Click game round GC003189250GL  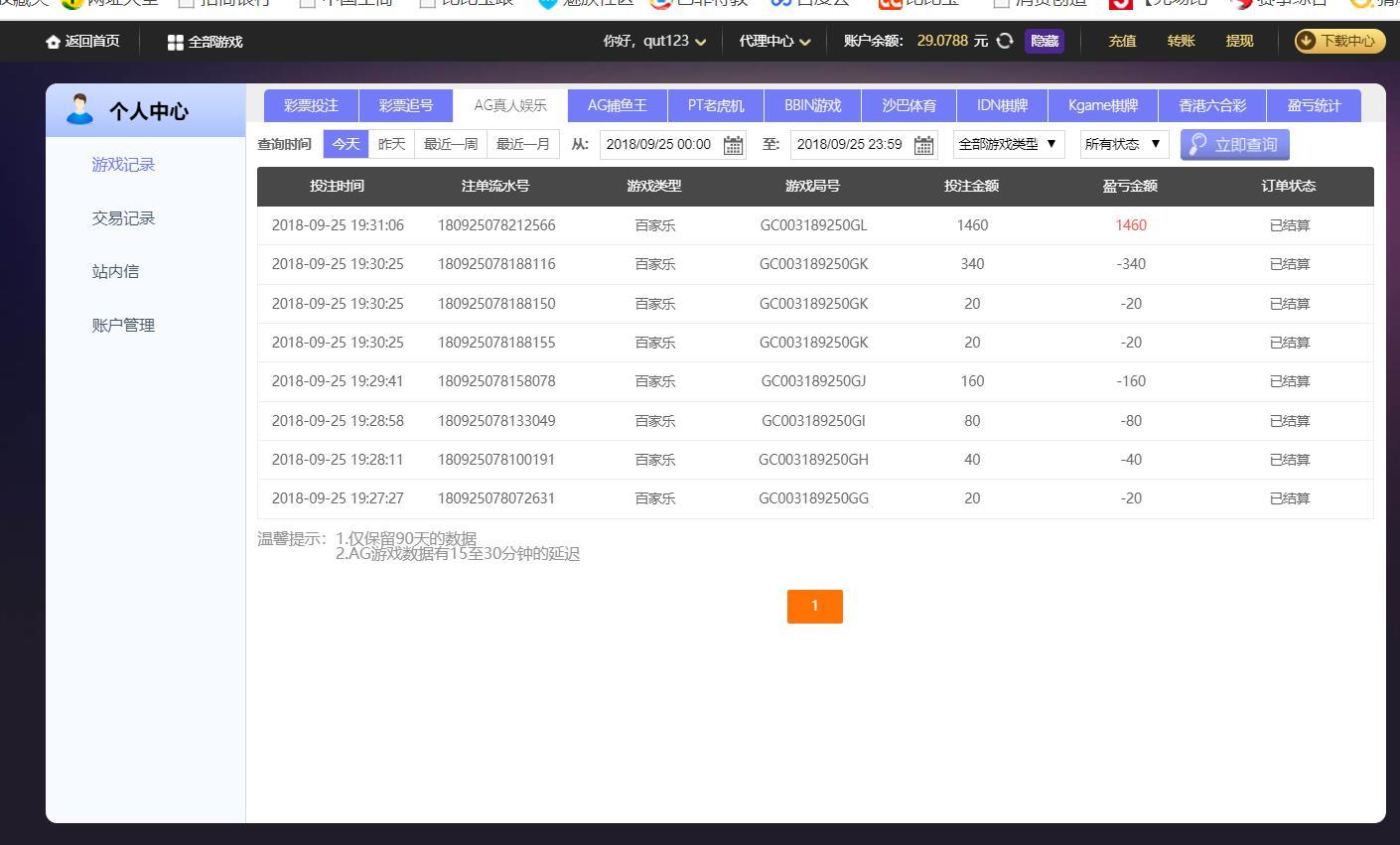[x=813, y=225]
